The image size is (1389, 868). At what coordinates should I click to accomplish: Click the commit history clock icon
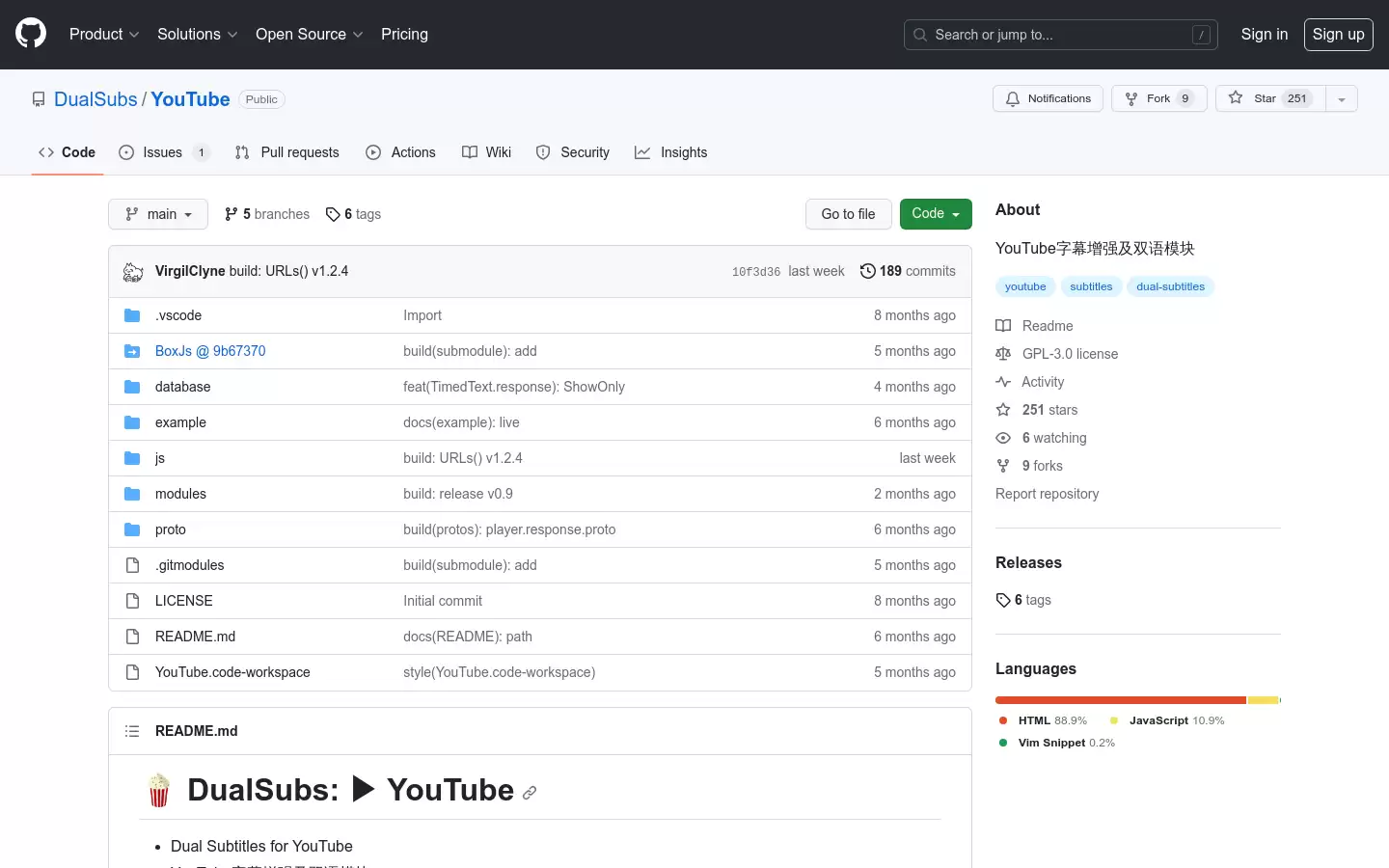(x=867, y=271)
